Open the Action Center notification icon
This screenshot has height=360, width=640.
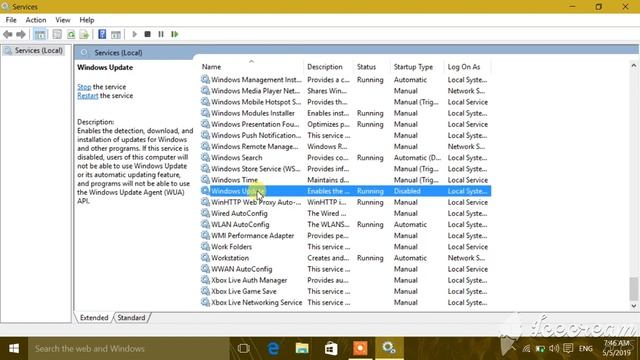pos(568,349)
